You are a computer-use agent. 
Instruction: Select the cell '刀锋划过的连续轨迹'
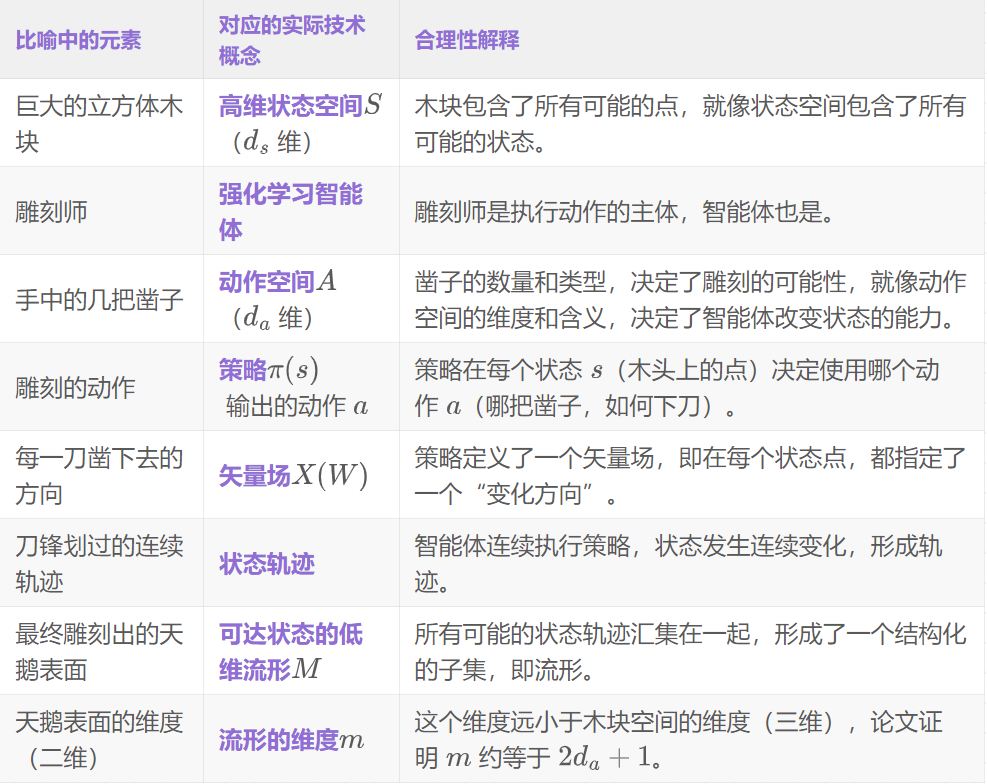pos(101,563)
